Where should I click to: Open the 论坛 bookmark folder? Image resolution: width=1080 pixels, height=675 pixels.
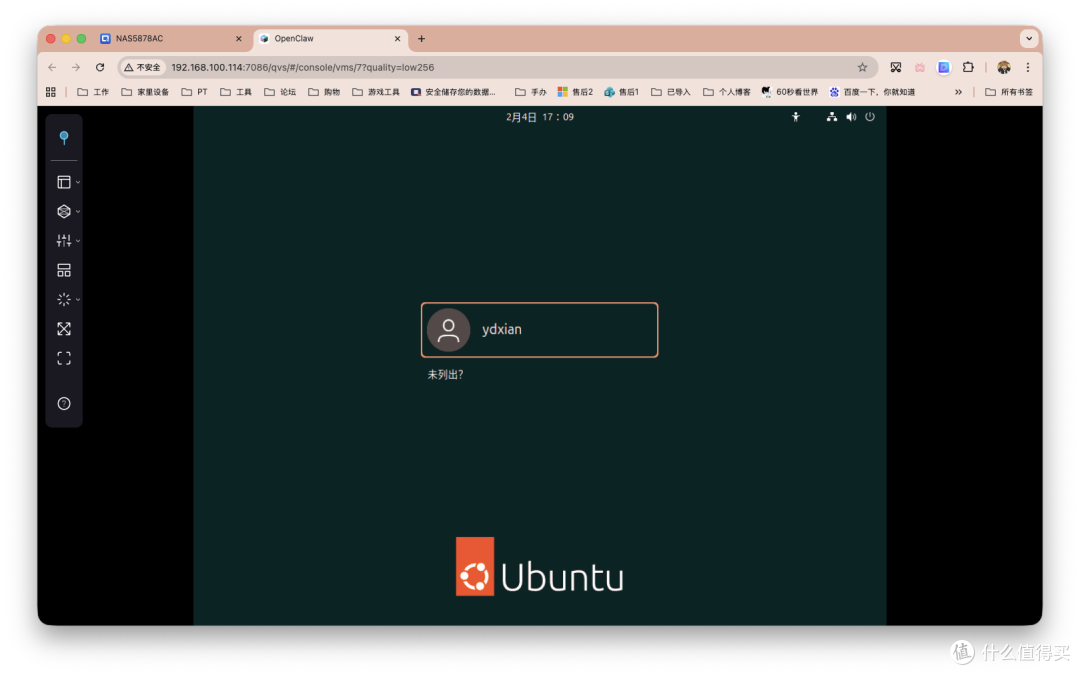(x=280, y=92)
